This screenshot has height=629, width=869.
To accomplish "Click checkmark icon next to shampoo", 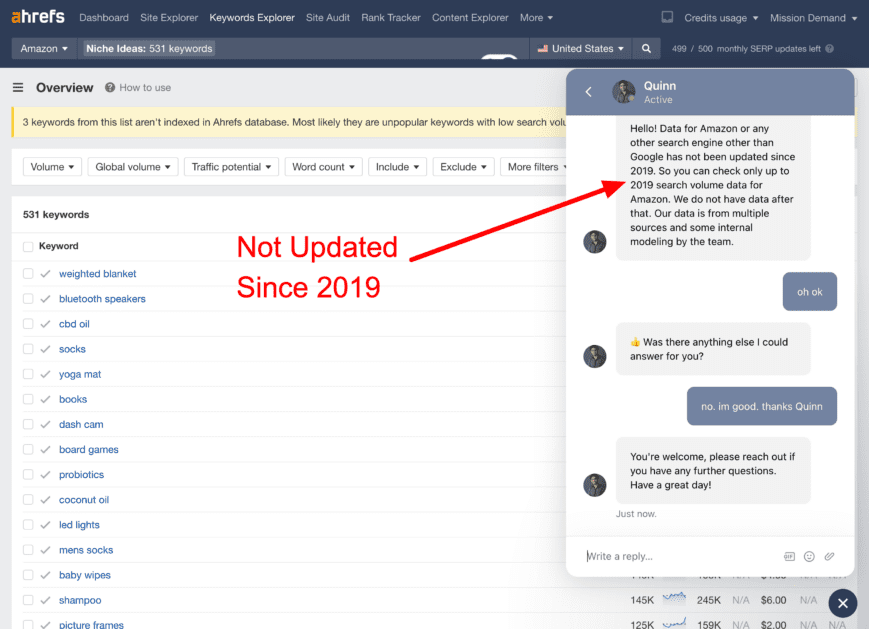I will (x=45, y=600).
